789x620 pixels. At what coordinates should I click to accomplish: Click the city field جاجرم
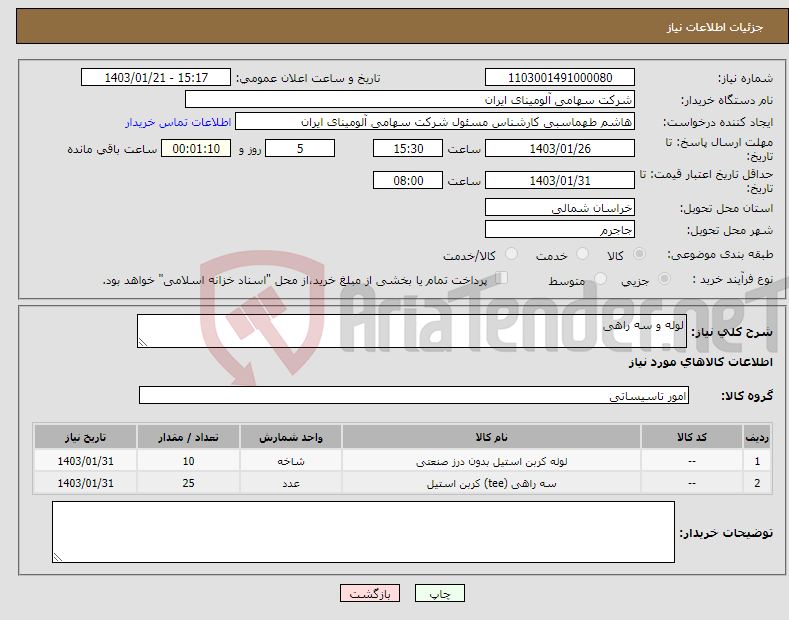click(x=560, y=229)
